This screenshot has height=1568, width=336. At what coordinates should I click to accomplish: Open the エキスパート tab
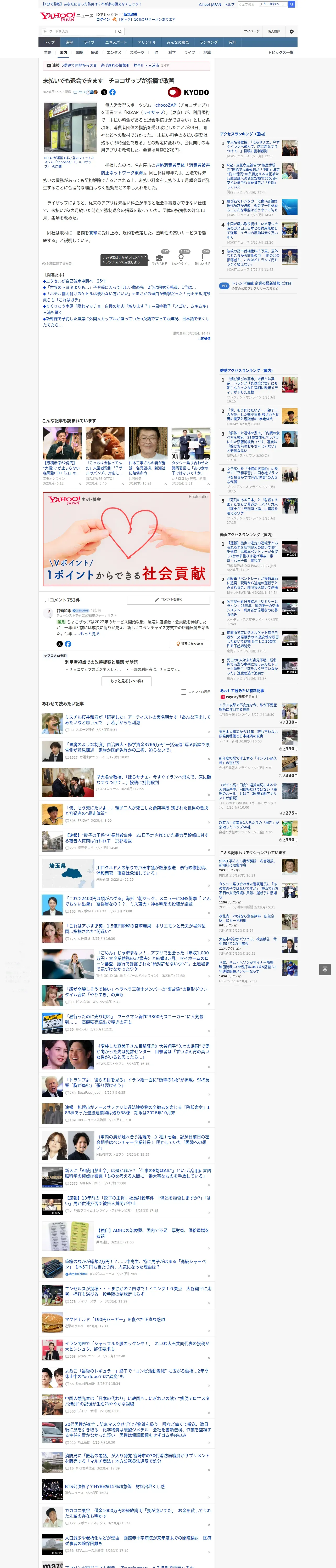116,43
